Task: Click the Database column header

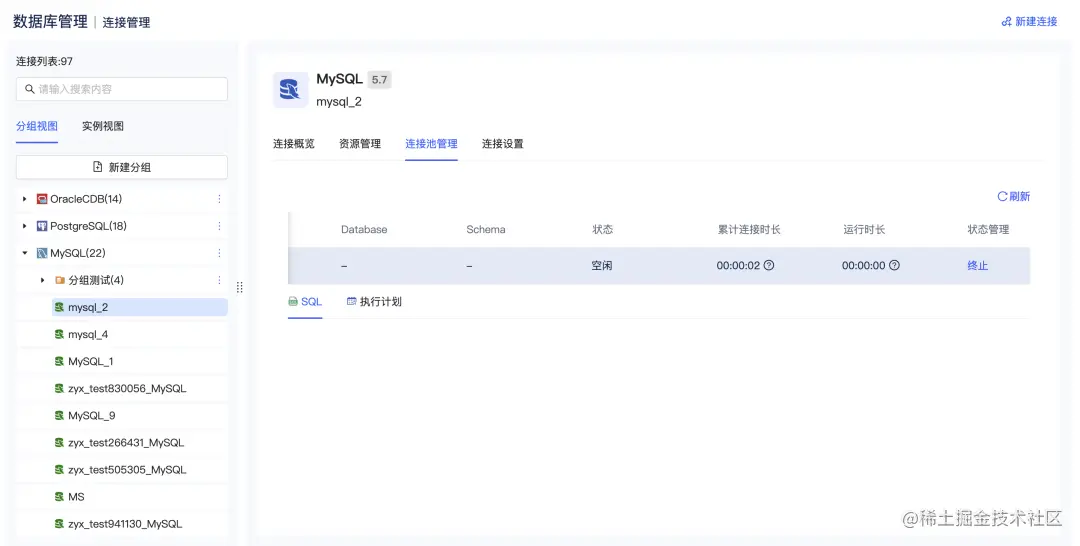Action: tap(364, 229)
